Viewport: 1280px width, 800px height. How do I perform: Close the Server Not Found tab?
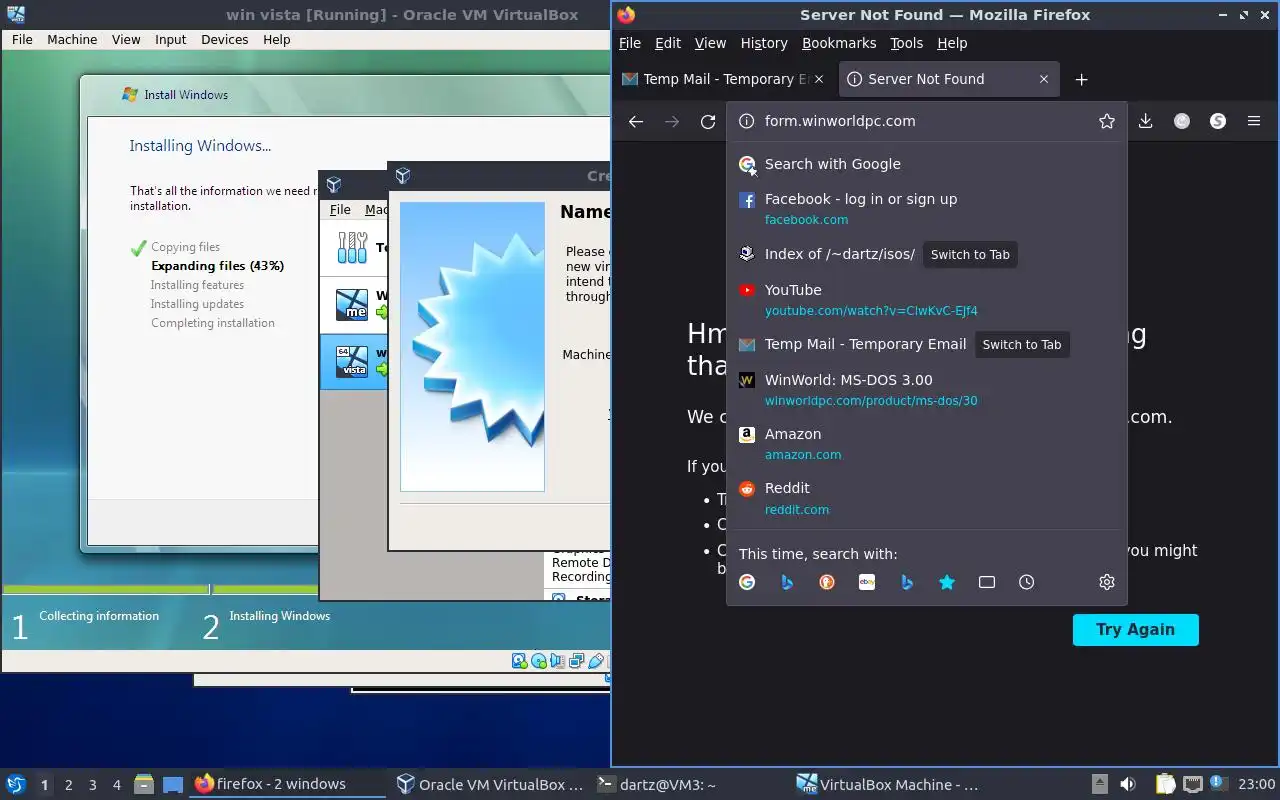(x=1044, y=79)
